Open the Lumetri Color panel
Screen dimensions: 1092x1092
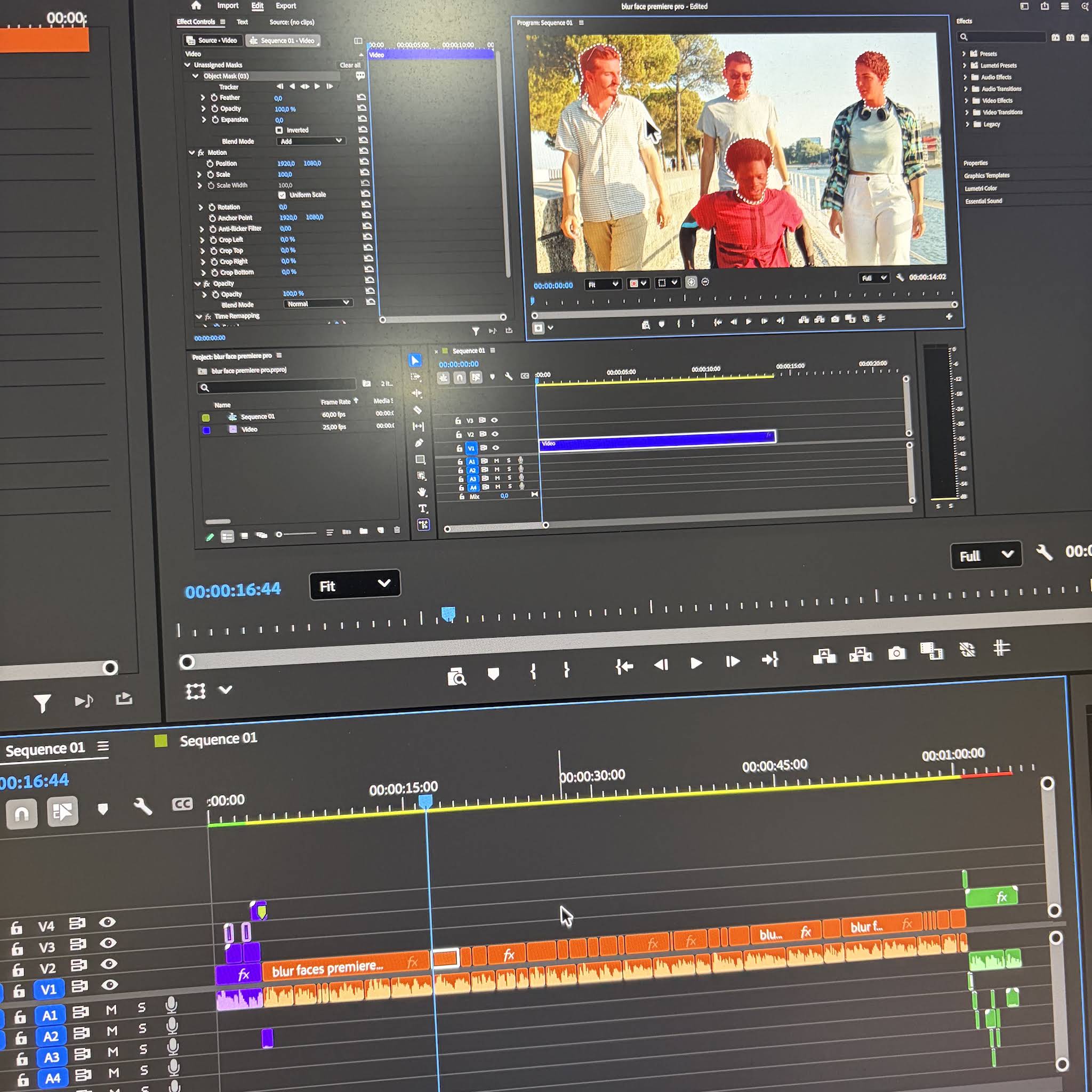(x=981, y=188)
